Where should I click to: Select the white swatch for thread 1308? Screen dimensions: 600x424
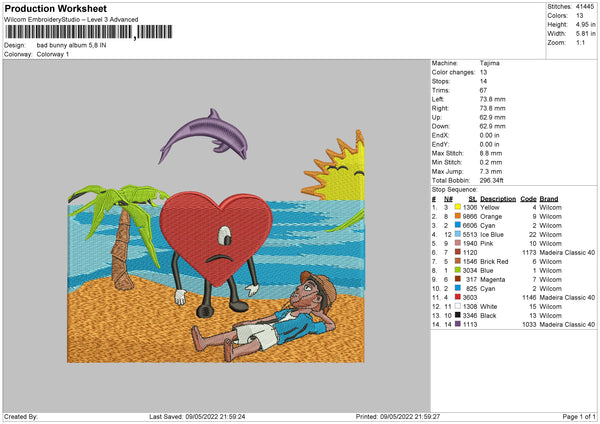click(x=458, y=306)
